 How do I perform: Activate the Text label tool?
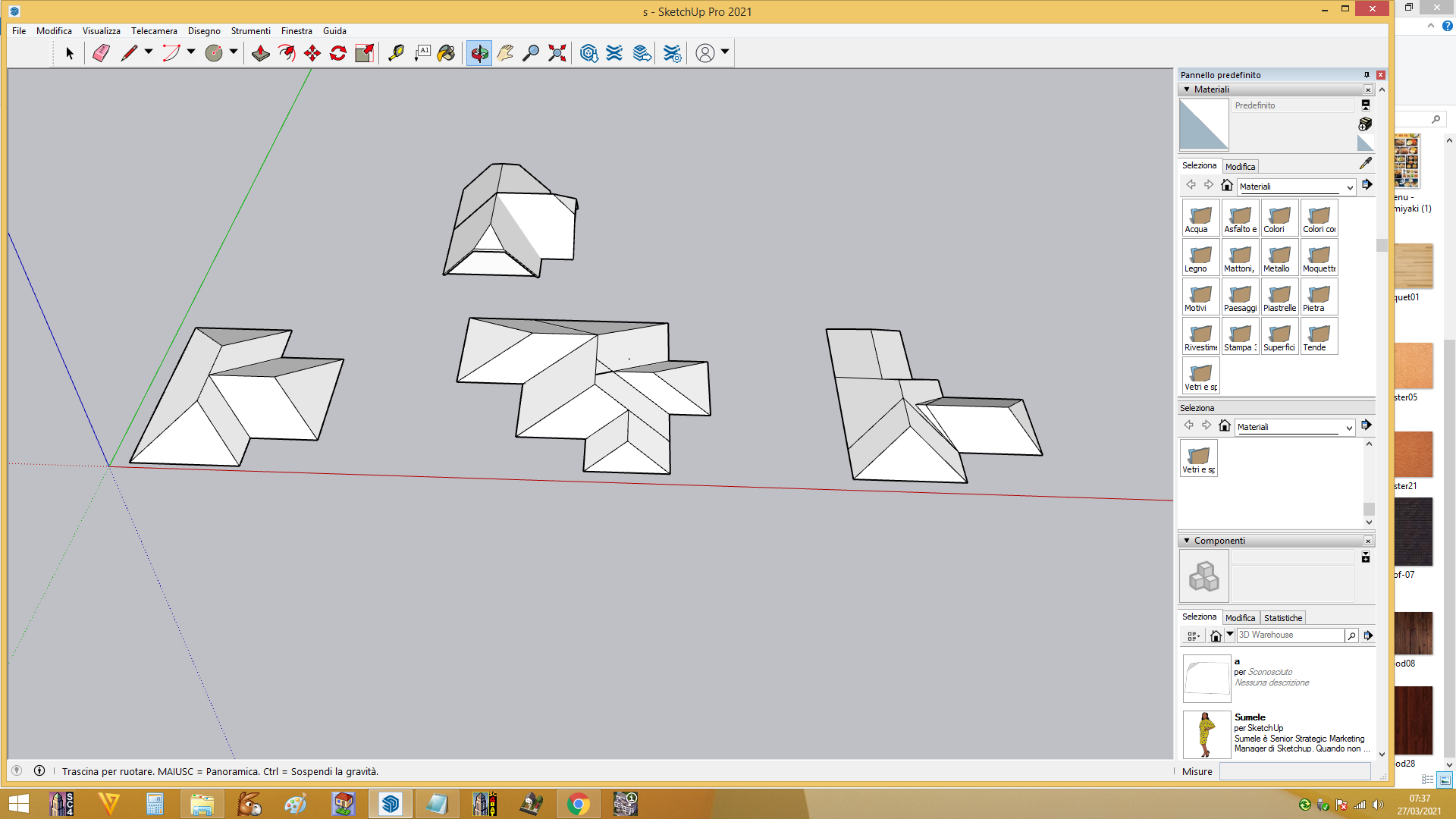tap(422, 53)
